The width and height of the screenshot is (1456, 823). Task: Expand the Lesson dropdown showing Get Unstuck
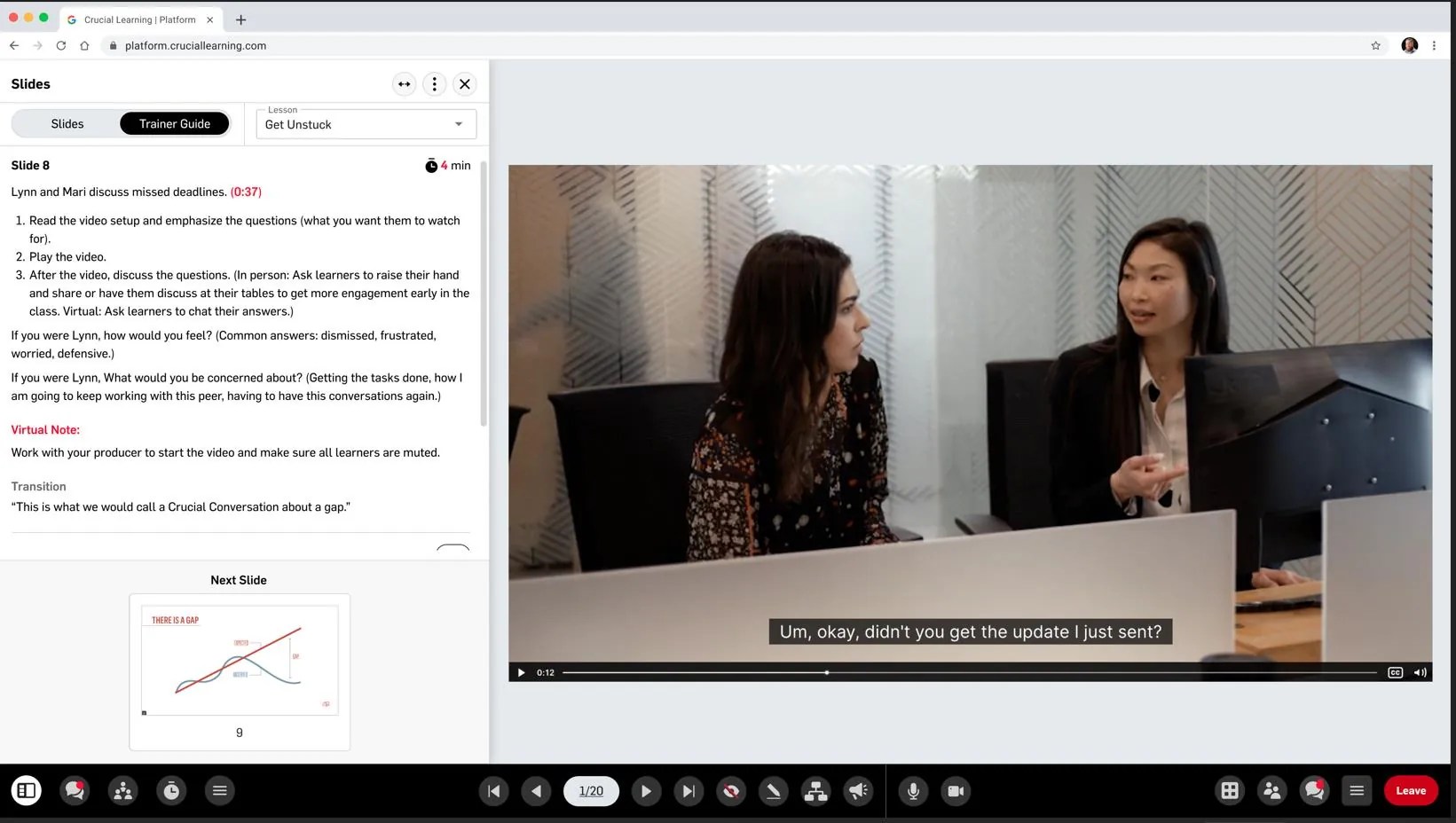tap(366, 124)
